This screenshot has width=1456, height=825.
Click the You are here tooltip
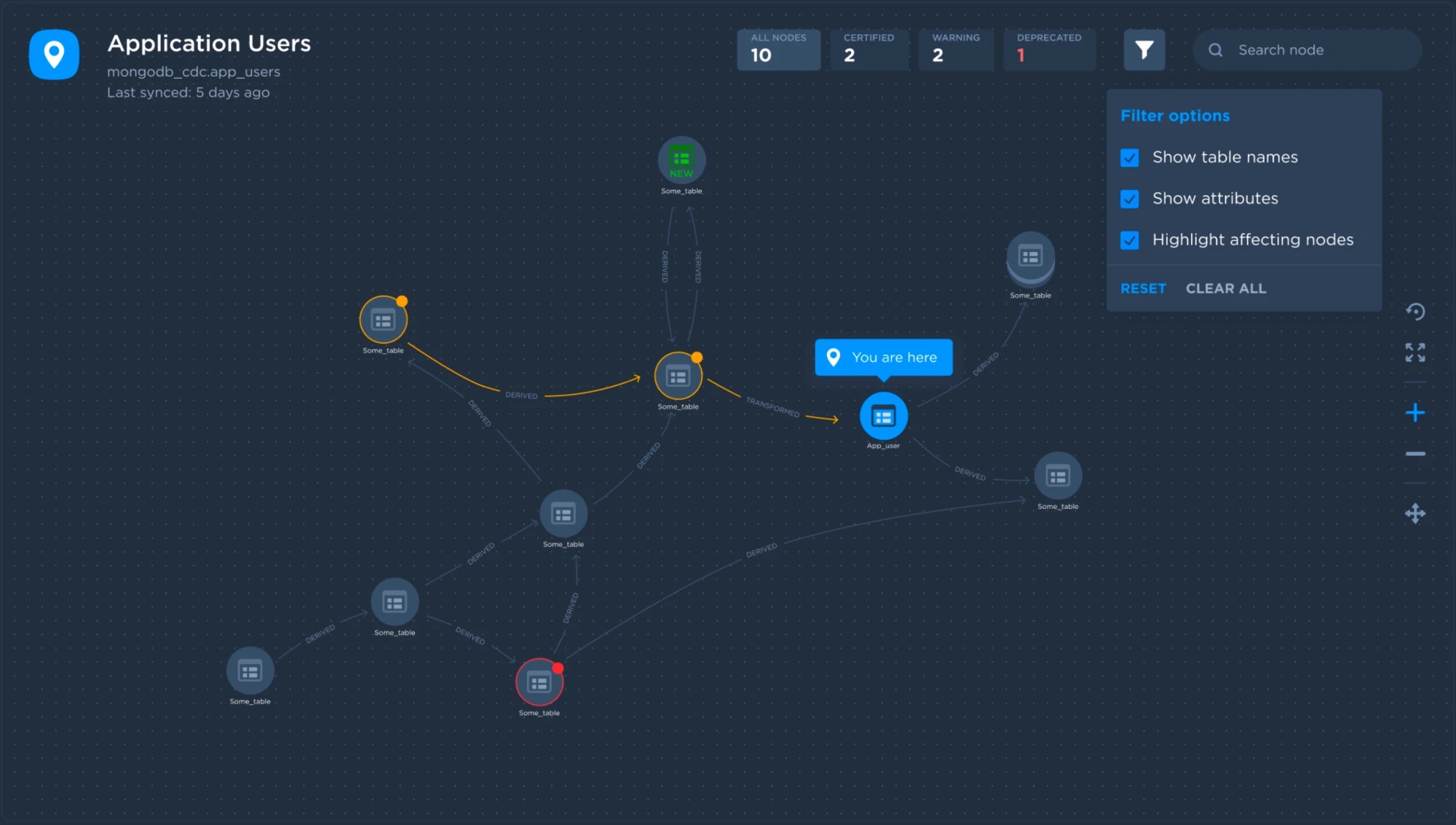click(883, 358)
